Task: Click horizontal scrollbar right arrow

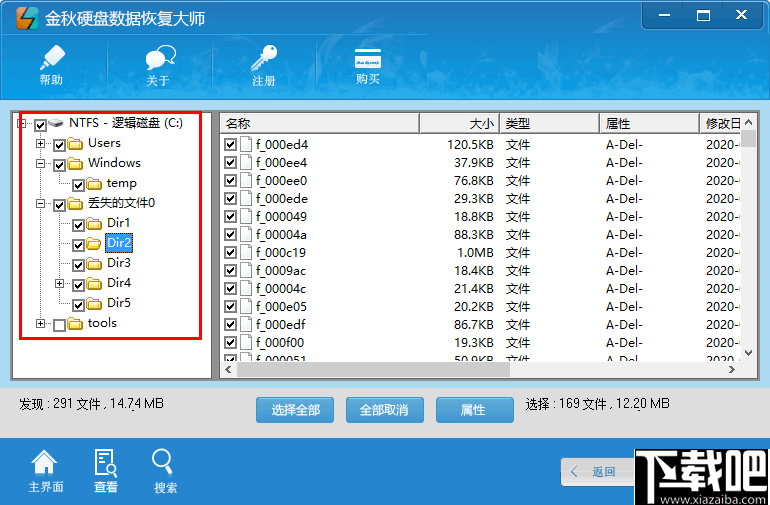Action: (732, 369)
